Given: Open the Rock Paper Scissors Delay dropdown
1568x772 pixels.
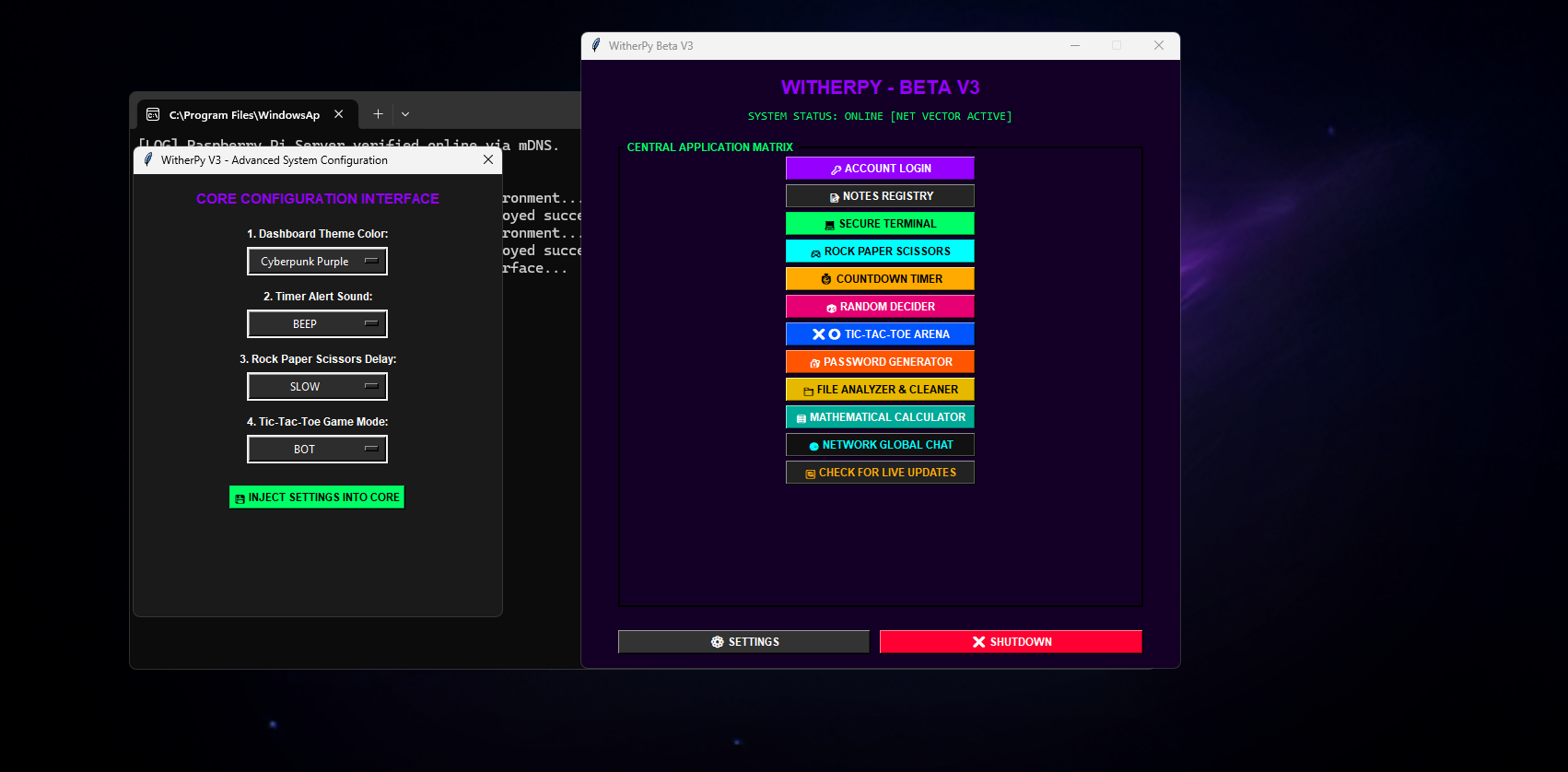Looking at the screenshot, I should pyautogui.click(x=317, y=387).
